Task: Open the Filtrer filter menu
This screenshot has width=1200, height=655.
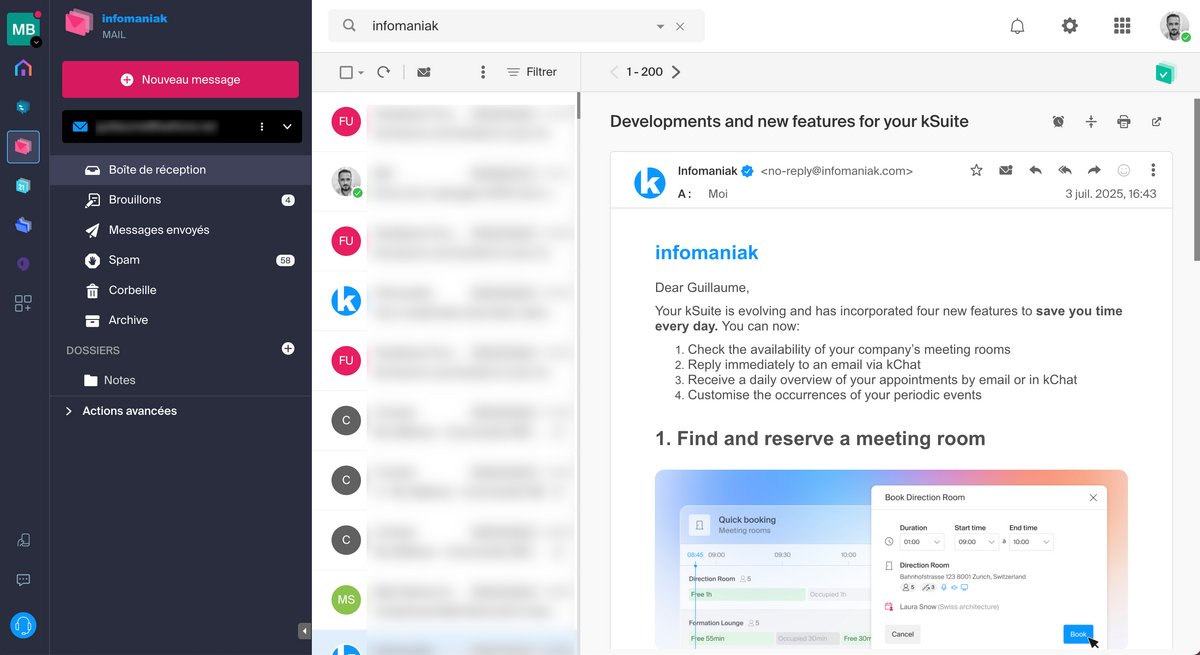Action: tap(532, 72)
